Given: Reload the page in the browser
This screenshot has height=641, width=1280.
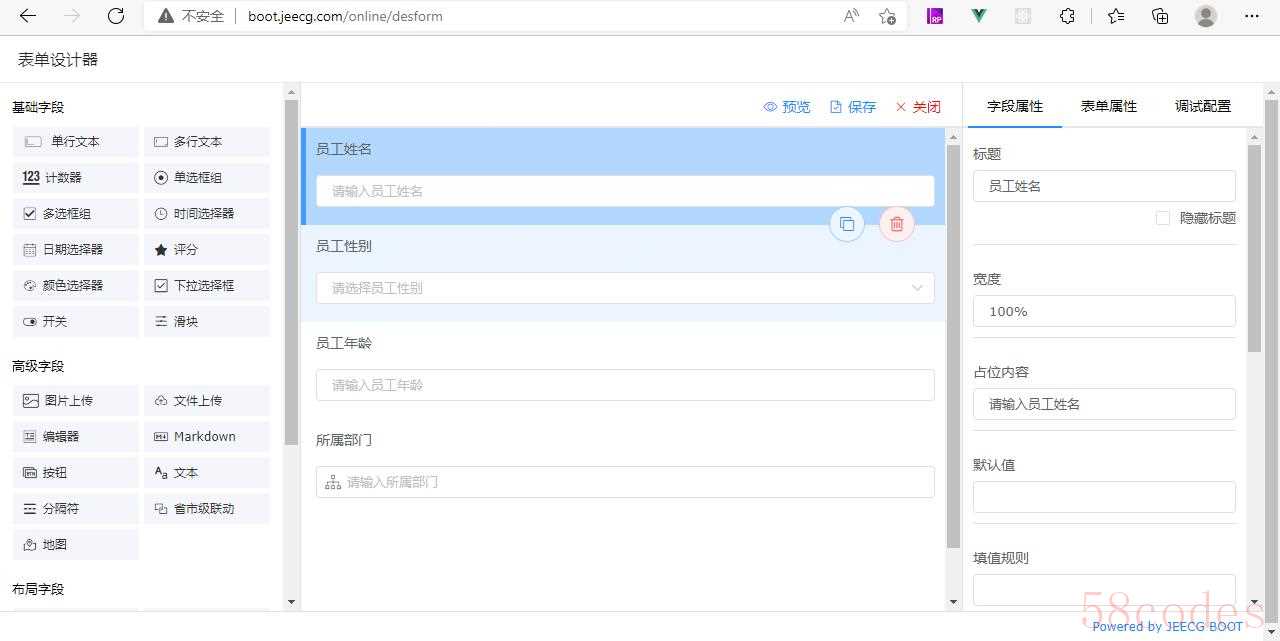Looking at the screenshot, I should [116, 16].
